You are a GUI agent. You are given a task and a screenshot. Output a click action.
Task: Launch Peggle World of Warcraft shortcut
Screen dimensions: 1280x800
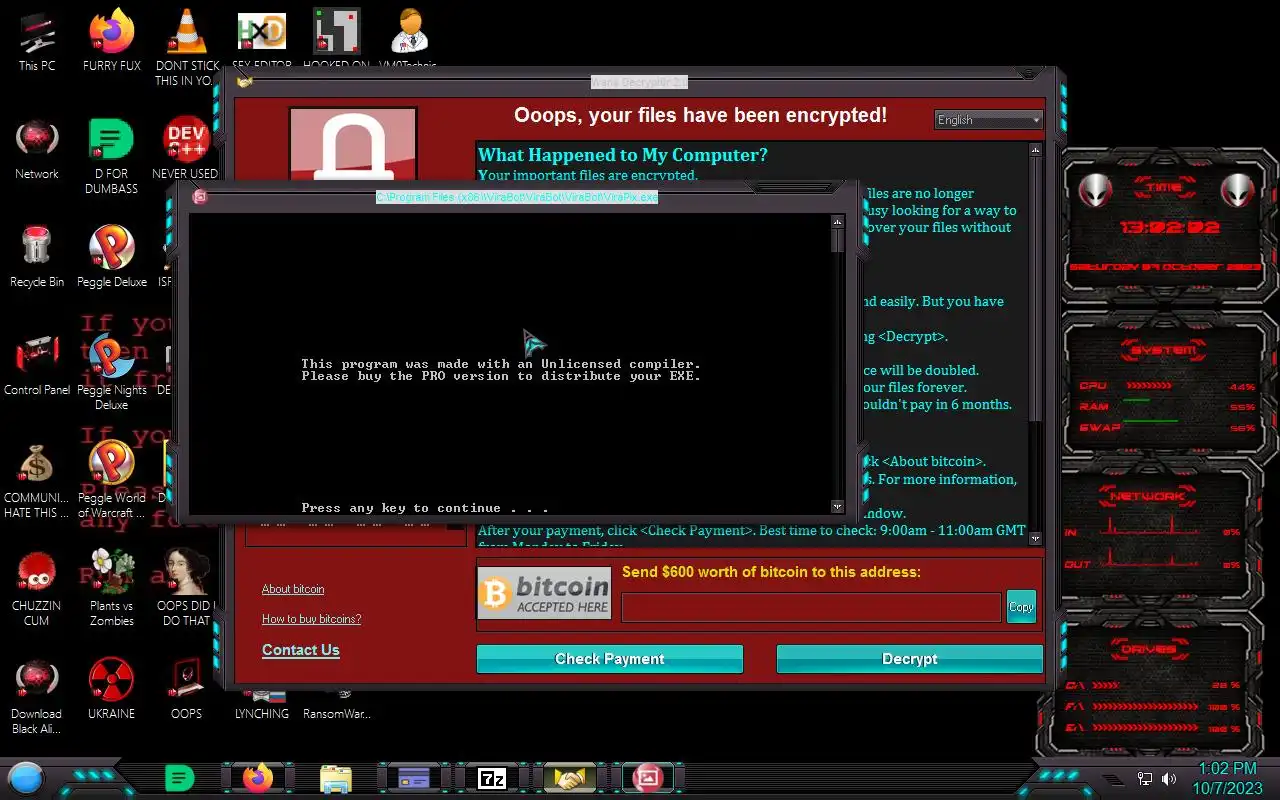(x=112, y=478)
